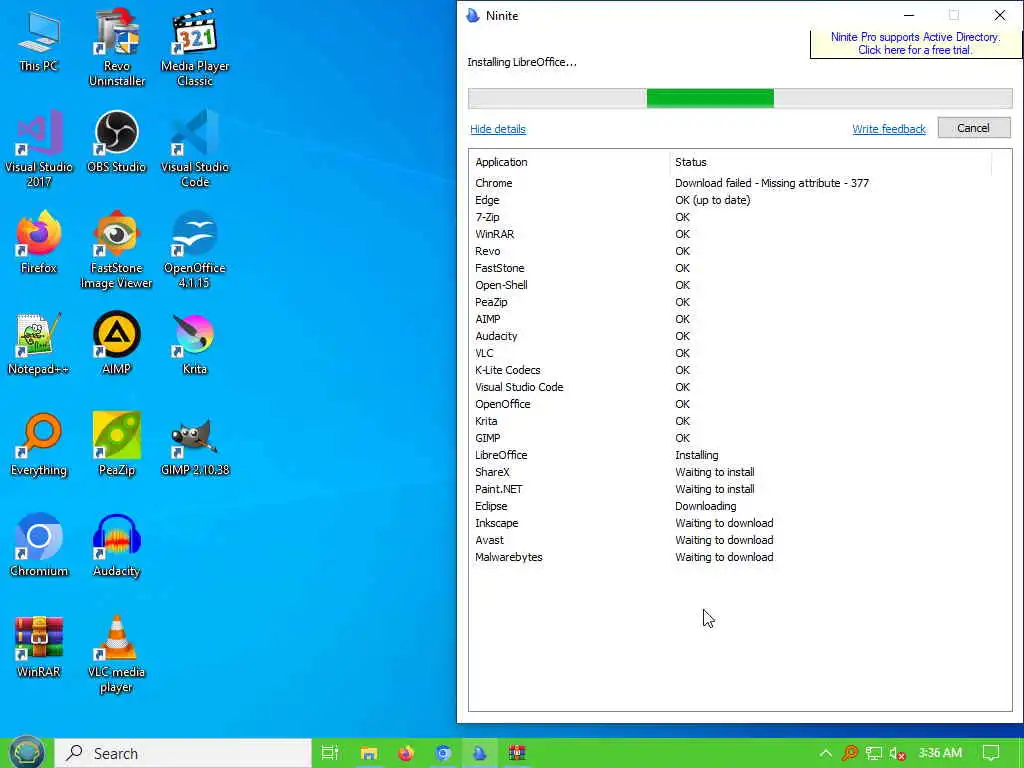The height and width of the screenshot is (768, 1024).
Task: Select the Krita desktop icon
Action: click(x=195, y=344)
